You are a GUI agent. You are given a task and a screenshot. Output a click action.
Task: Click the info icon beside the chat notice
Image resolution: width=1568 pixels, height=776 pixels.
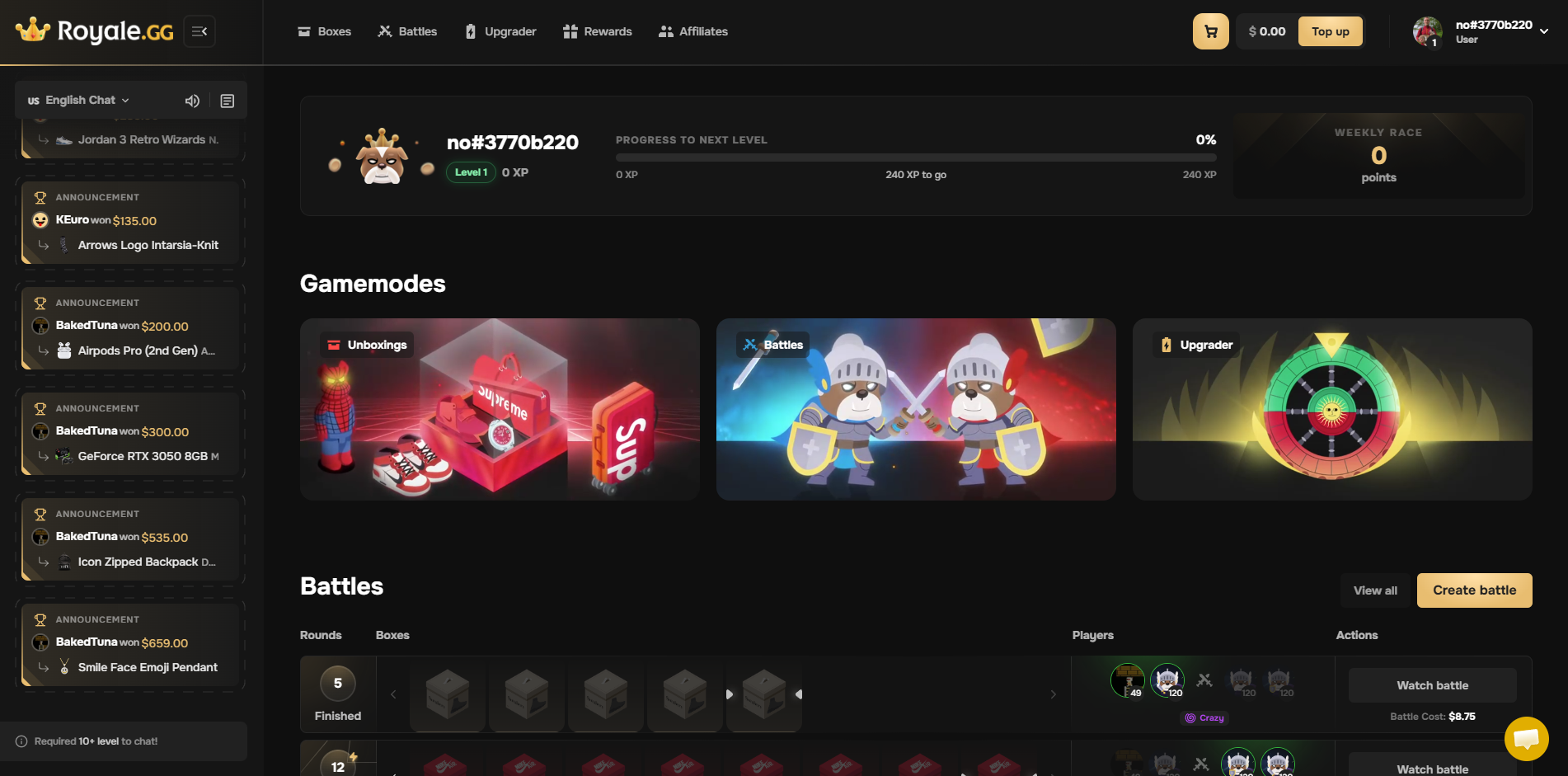pyautogui.click(x=21, y=741)
